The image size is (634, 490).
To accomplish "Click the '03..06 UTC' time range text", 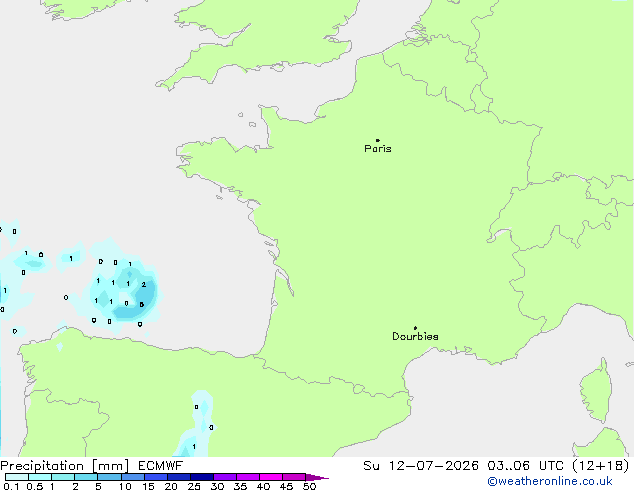I will pyautogui.click(x=525, y=466).
